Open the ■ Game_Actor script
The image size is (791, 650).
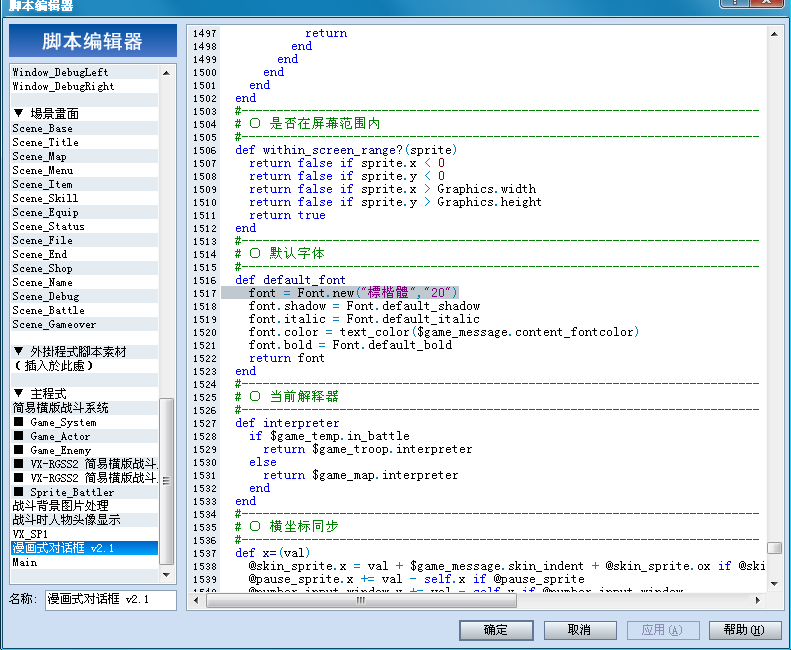coord(85,436)
